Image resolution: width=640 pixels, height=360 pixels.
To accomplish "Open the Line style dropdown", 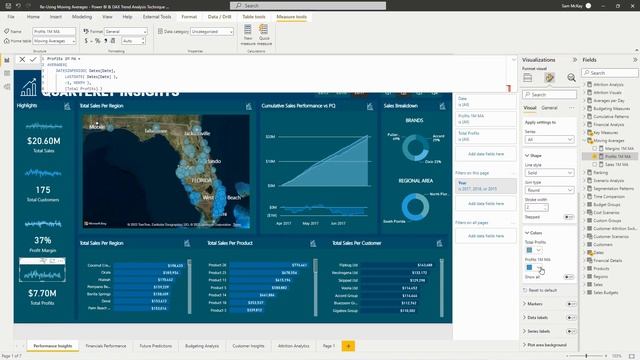I will pyautogui.click(x=549, y=173).
